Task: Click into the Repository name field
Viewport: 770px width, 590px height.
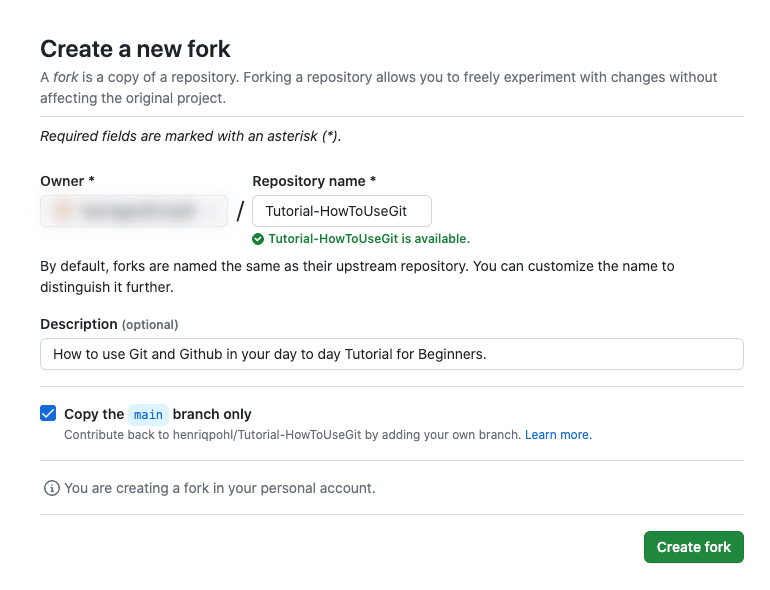Action: click(341, 211)
